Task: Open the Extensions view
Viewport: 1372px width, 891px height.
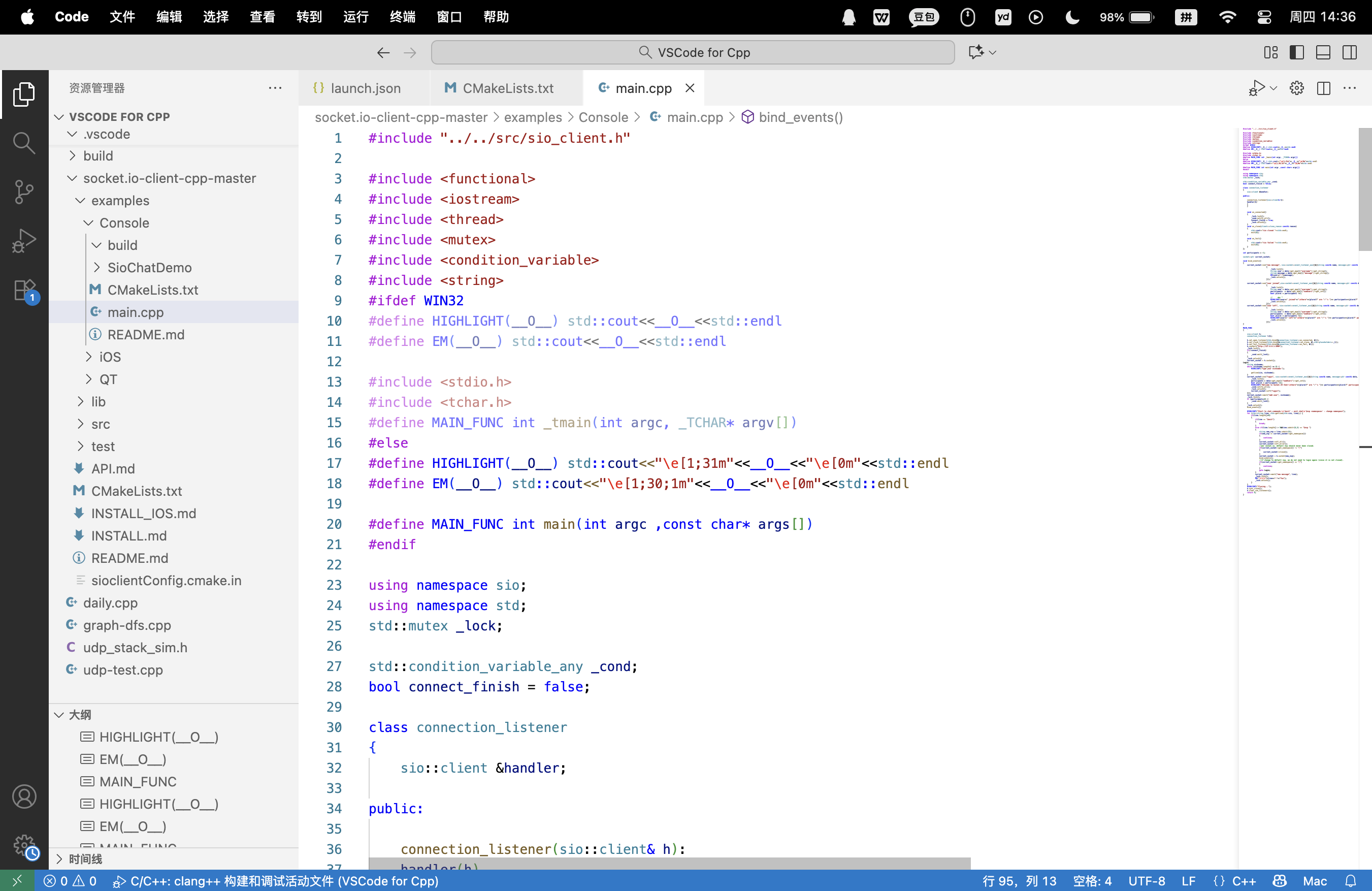Action: (x=24, y=290)
